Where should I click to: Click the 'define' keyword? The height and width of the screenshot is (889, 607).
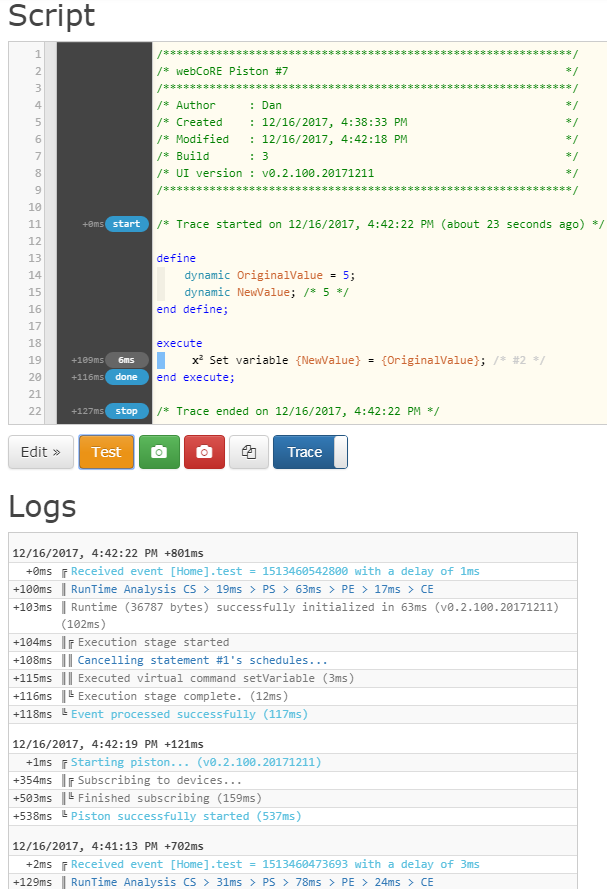coord(176,258)
